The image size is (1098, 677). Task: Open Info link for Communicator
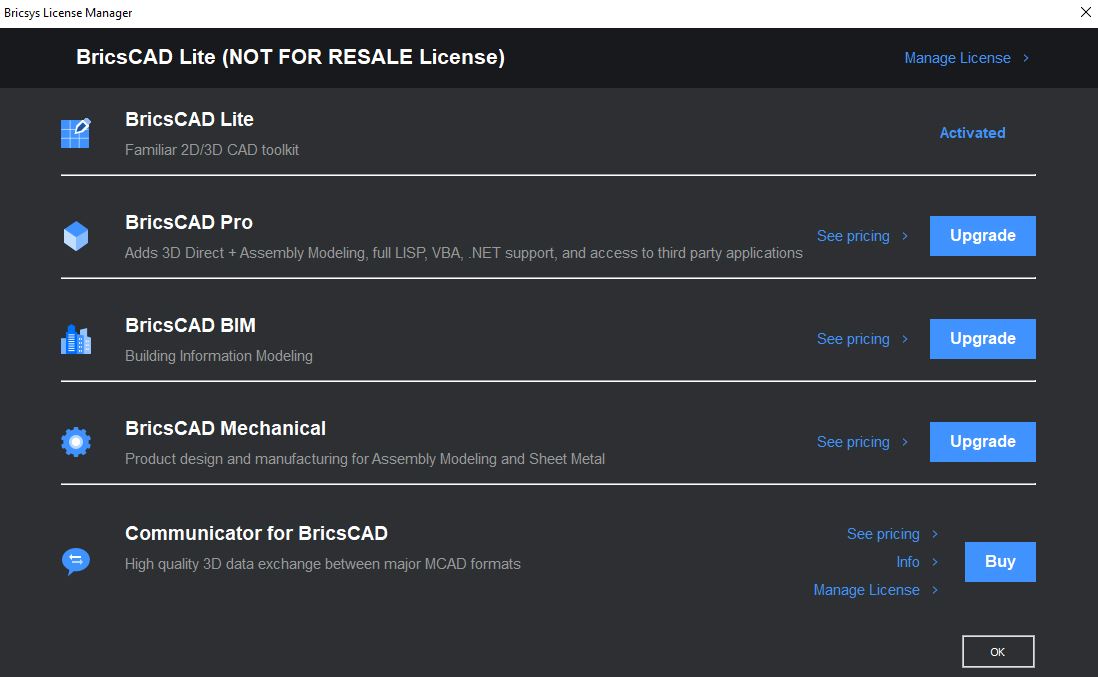coord(908,561)
